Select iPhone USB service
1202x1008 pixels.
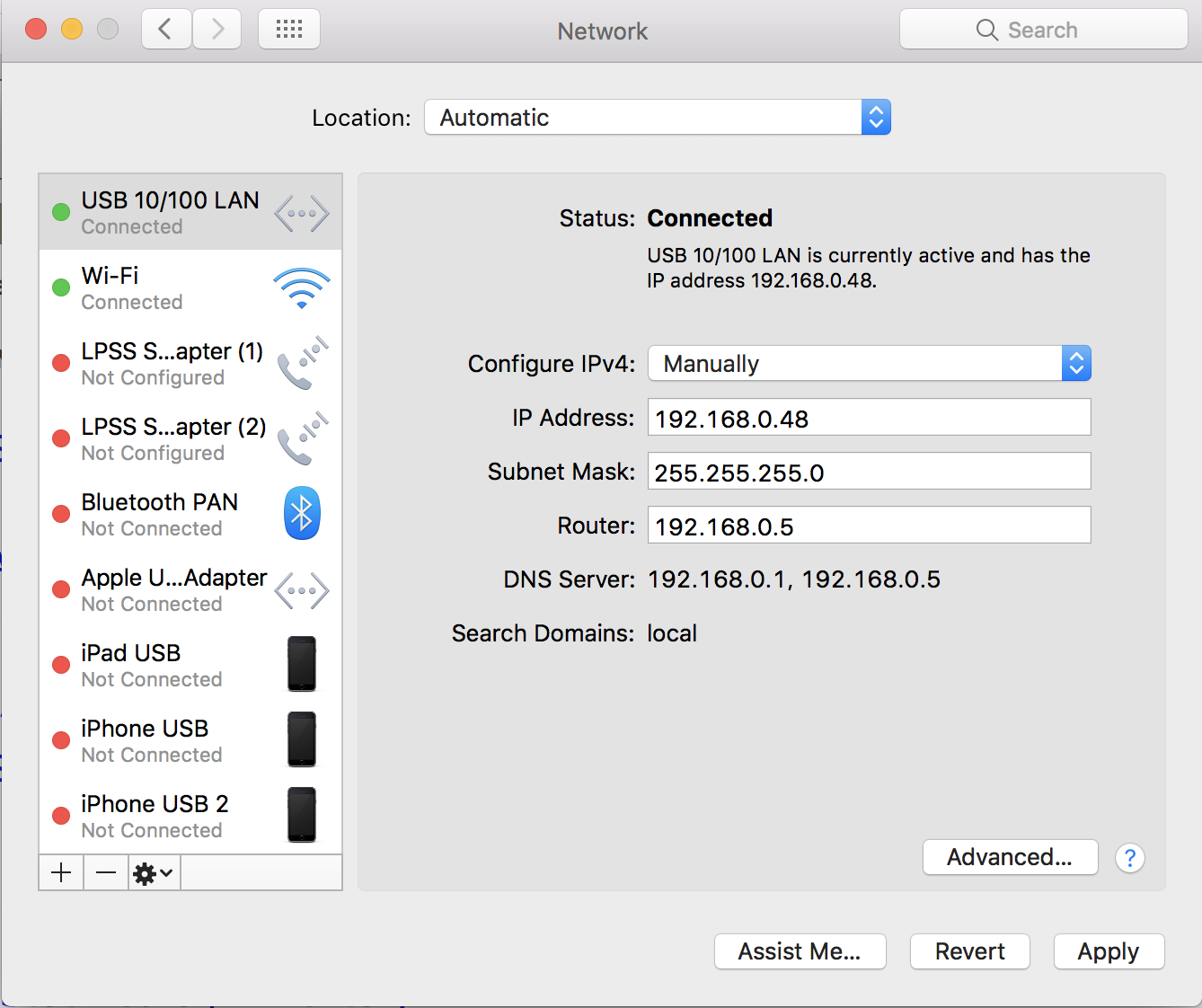pos(190,740)
